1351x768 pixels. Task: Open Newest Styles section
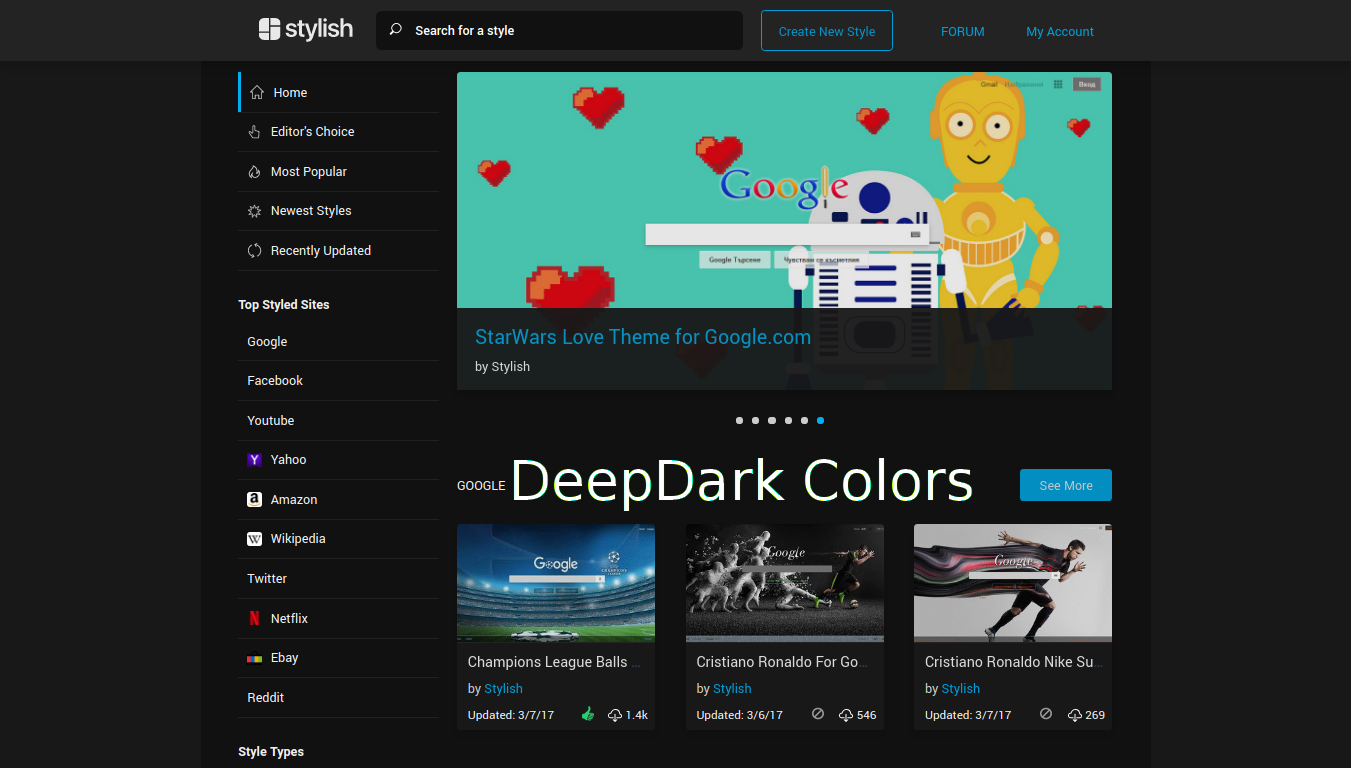(x=338, y=211)
